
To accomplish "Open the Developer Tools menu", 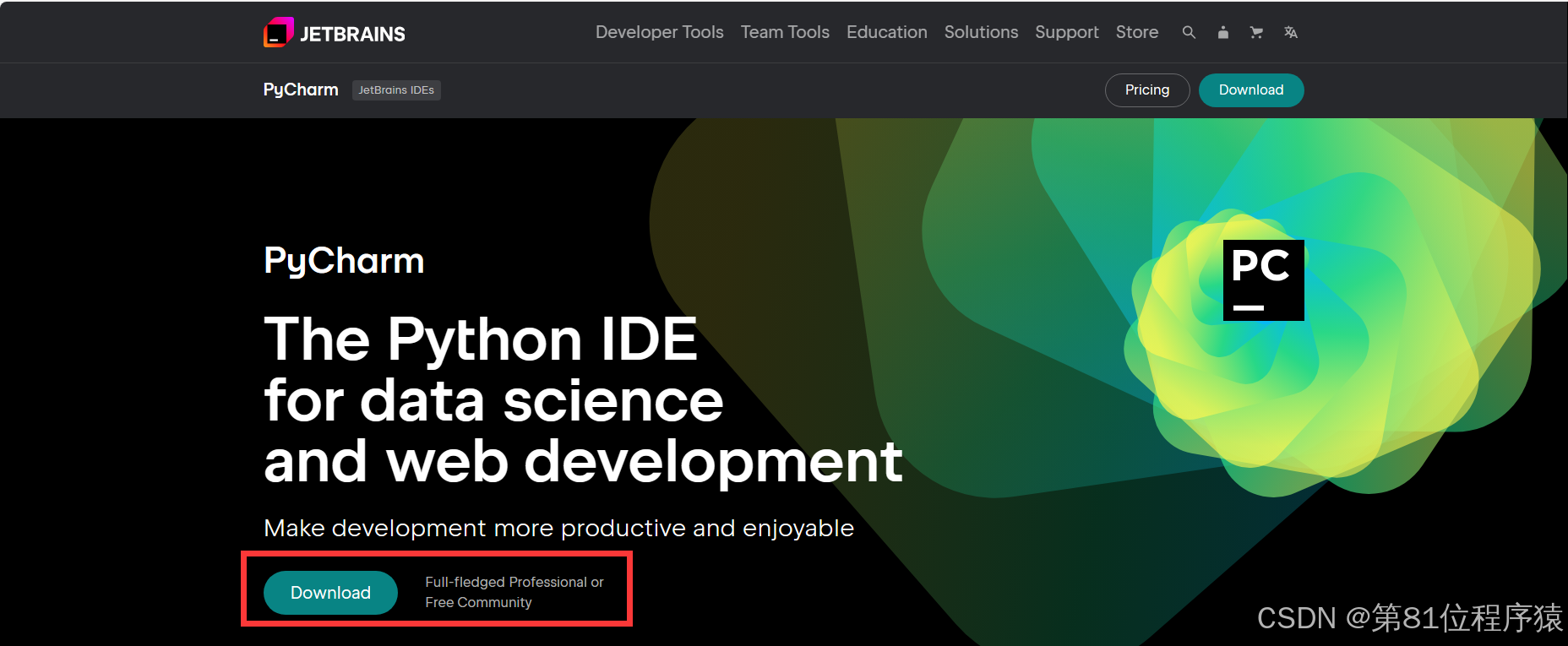I will pyautogui.click(x=659, y=32).
